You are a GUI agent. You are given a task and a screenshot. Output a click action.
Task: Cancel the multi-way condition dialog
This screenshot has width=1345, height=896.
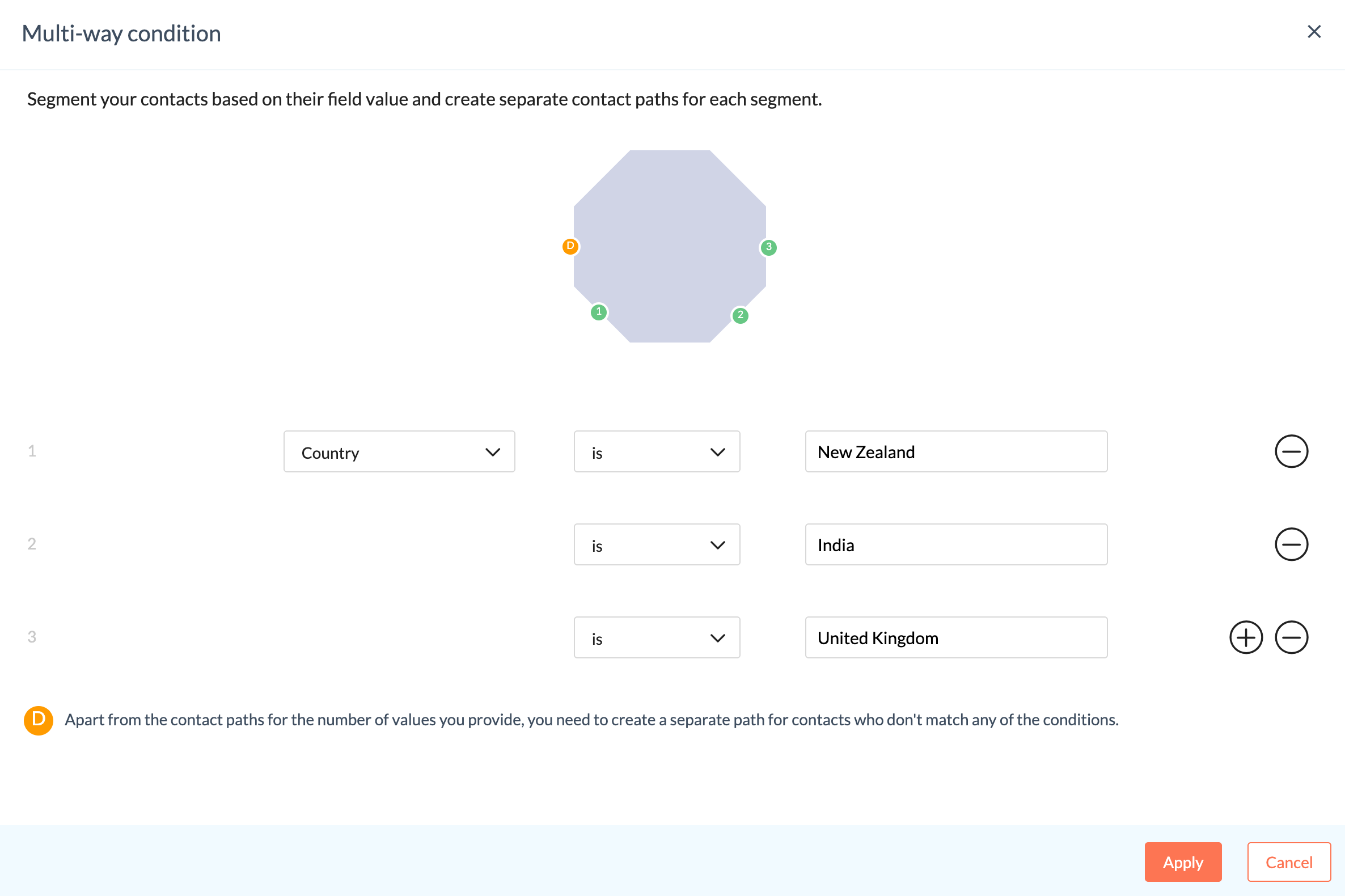(1288, 862)
